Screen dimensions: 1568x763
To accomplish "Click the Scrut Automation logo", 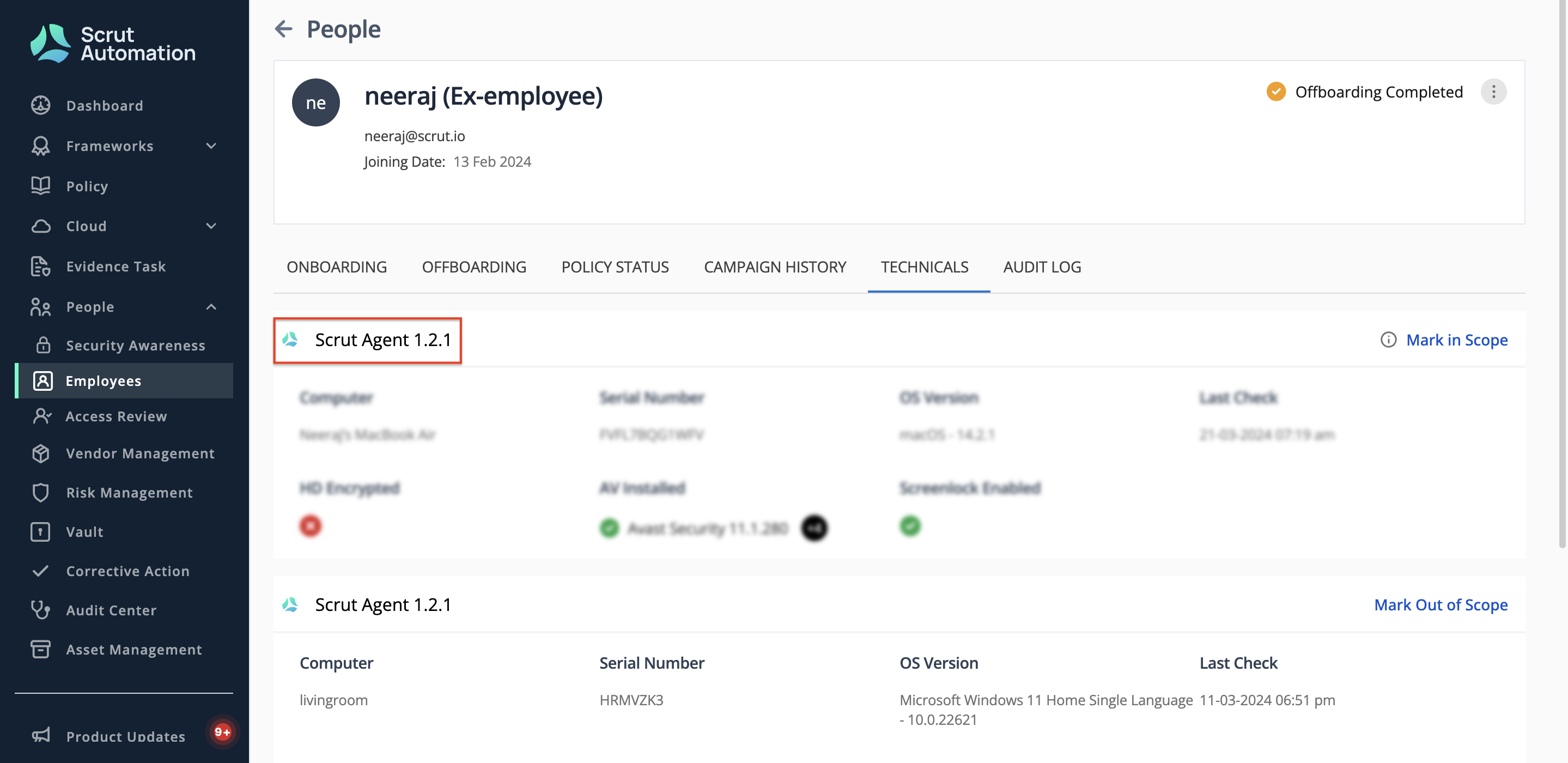I will coord(113,43).
